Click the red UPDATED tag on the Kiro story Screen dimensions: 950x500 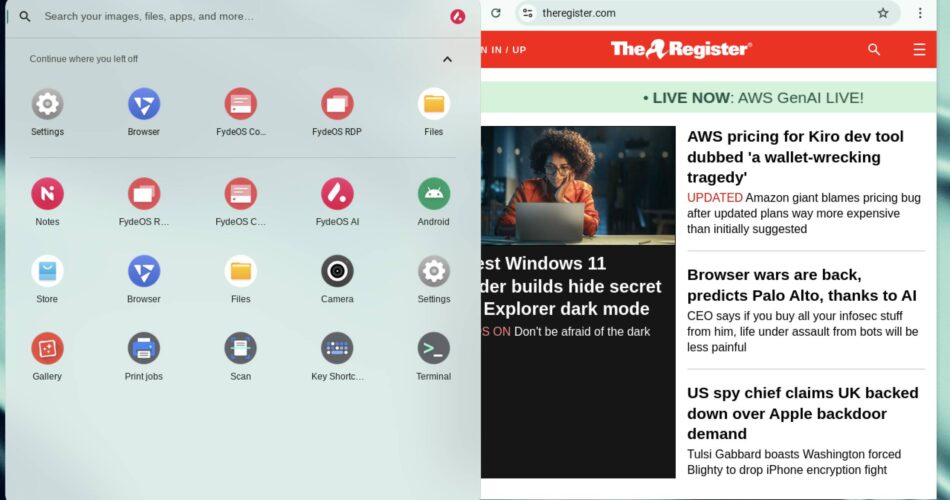714,198
